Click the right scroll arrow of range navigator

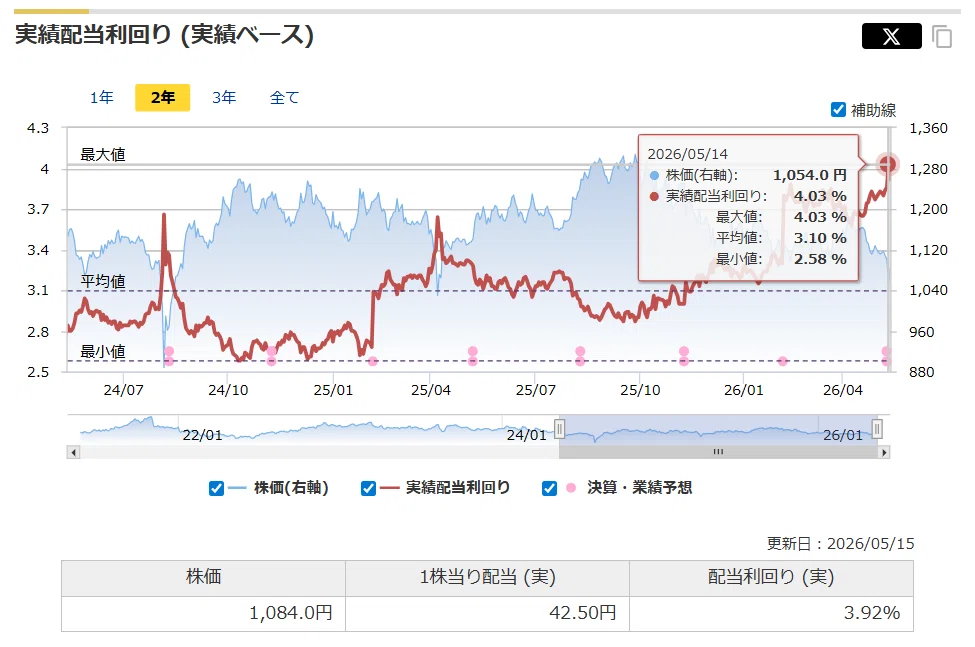pos(884,452)
